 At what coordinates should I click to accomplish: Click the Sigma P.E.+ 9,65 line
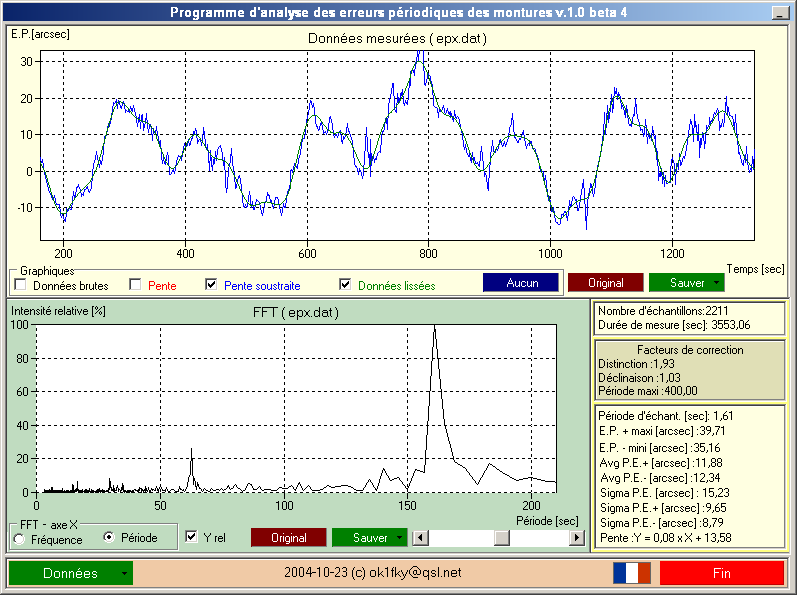point(663,508)
